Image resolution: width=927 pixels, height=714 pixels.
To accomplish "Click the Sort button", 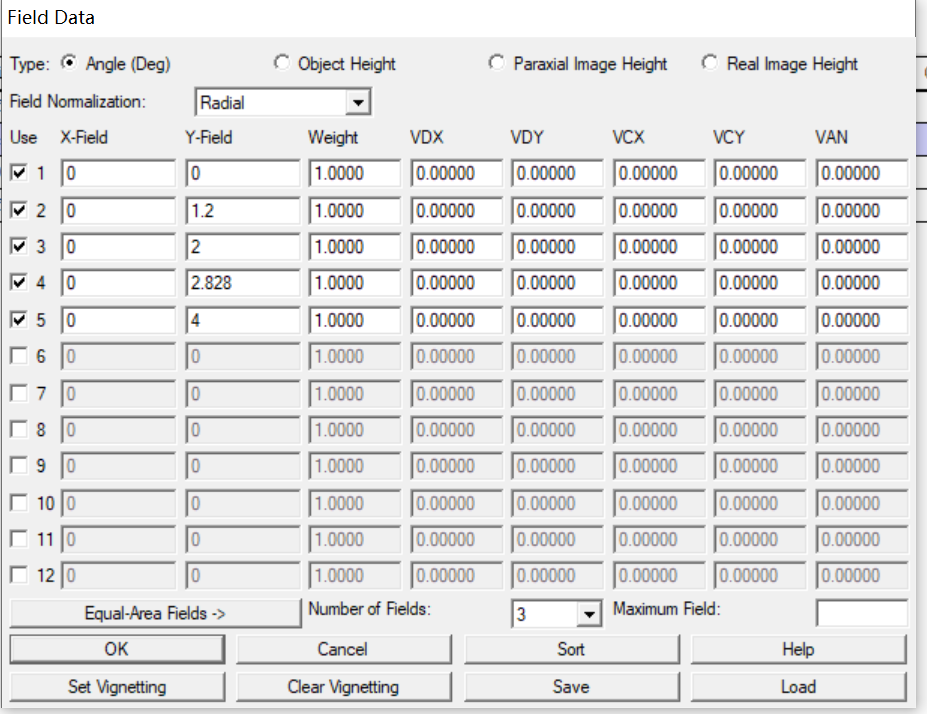I will (x=572, y=649).
